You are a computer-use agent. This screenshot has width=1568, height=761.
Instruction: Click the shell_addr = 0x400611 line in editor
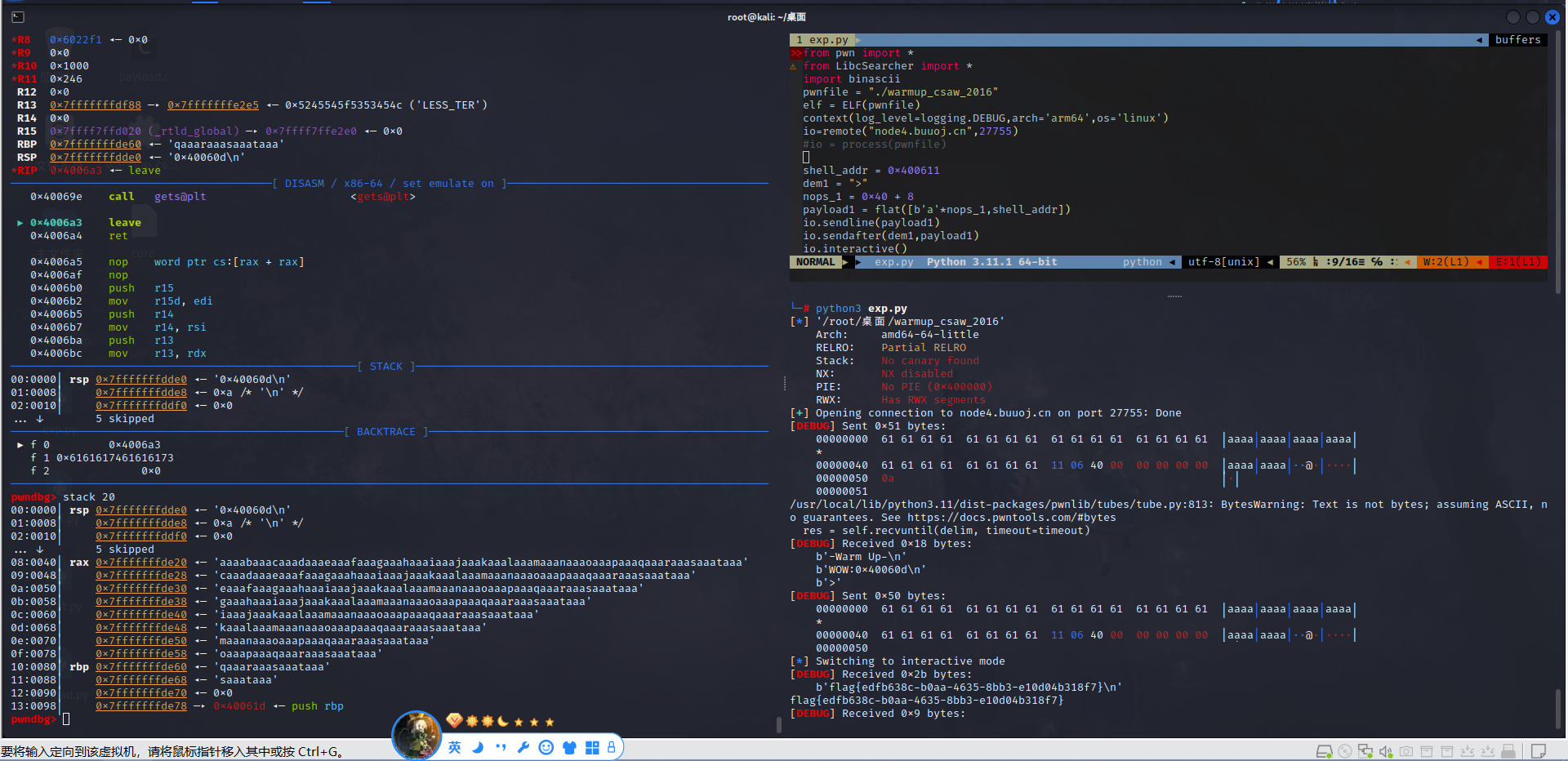tap(871, 171)
